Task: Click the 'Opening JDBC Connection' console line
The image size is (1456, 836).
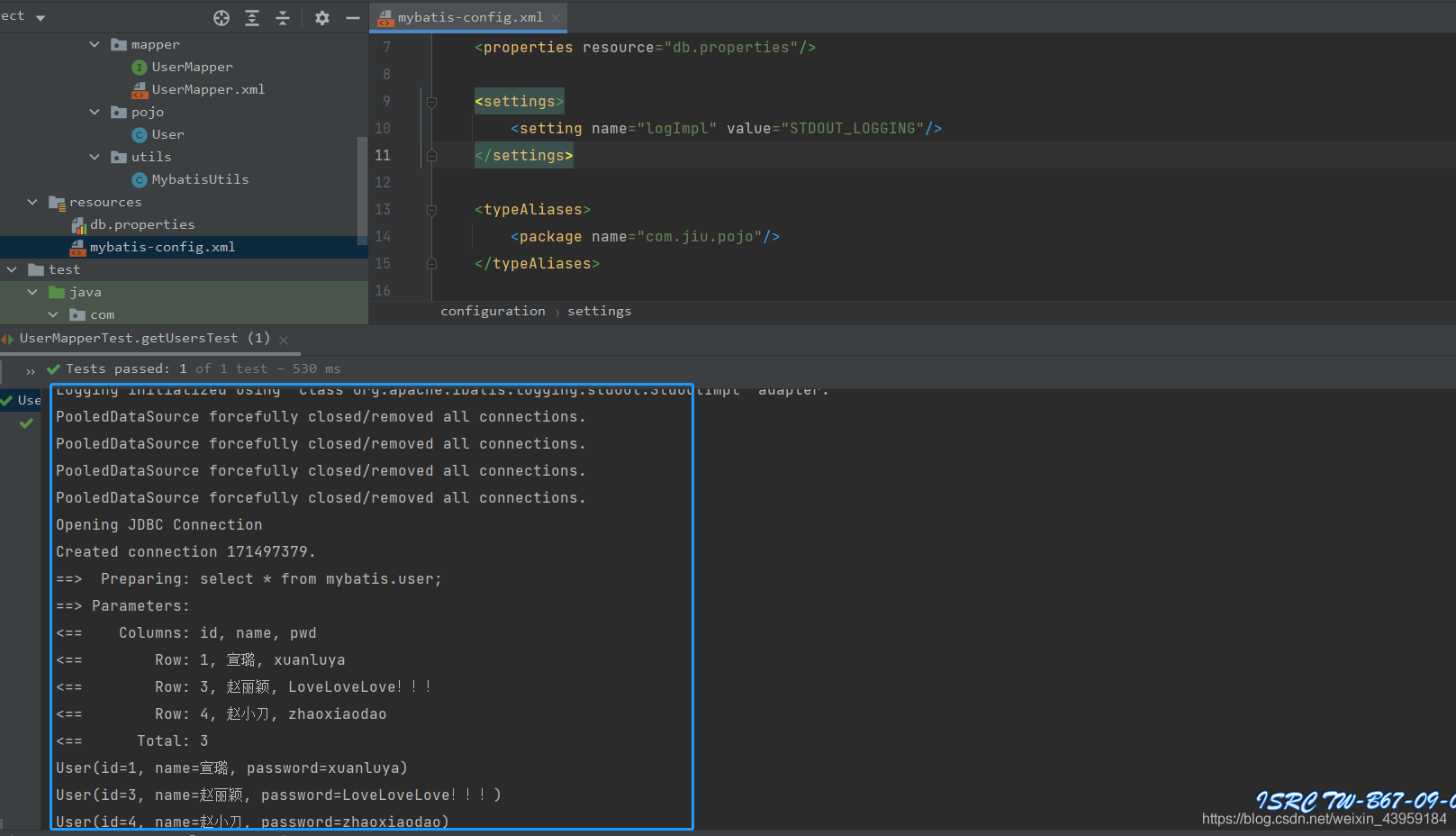Action: coord(159,525)
